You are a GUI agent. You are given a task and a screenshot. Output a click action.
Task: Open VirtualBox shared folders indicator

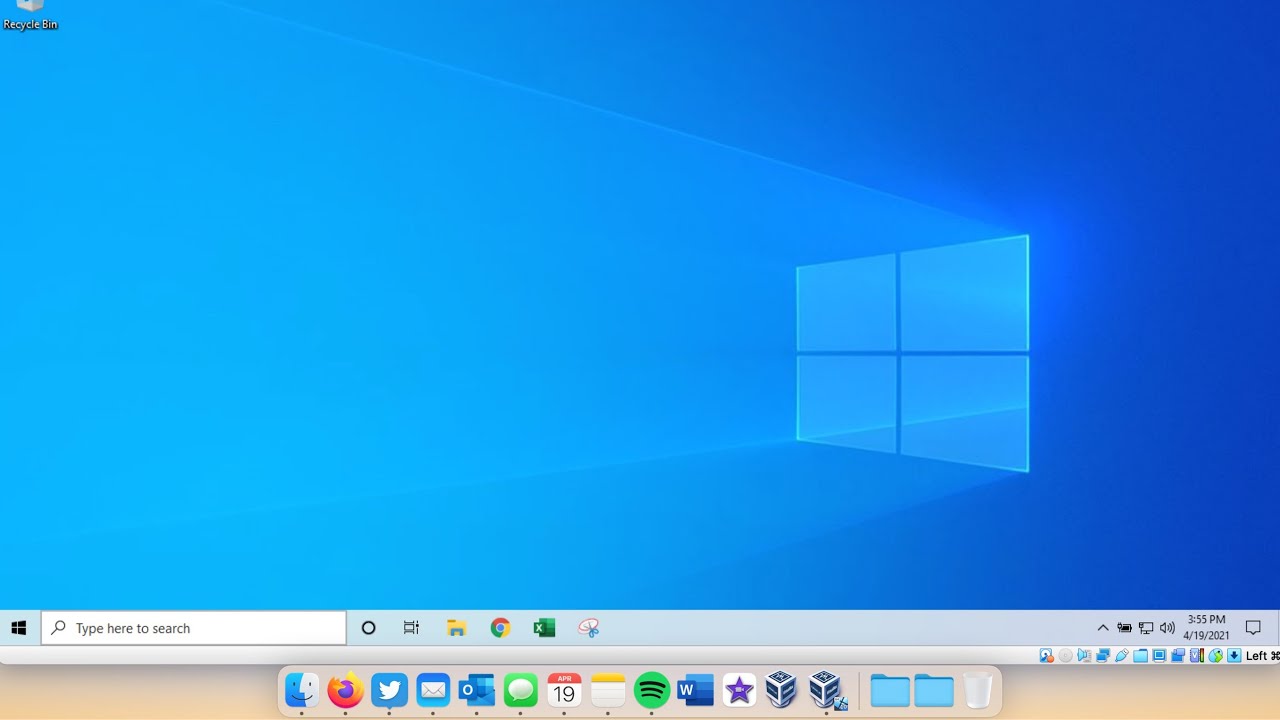pyautogui.click(x=1140, y=656)
